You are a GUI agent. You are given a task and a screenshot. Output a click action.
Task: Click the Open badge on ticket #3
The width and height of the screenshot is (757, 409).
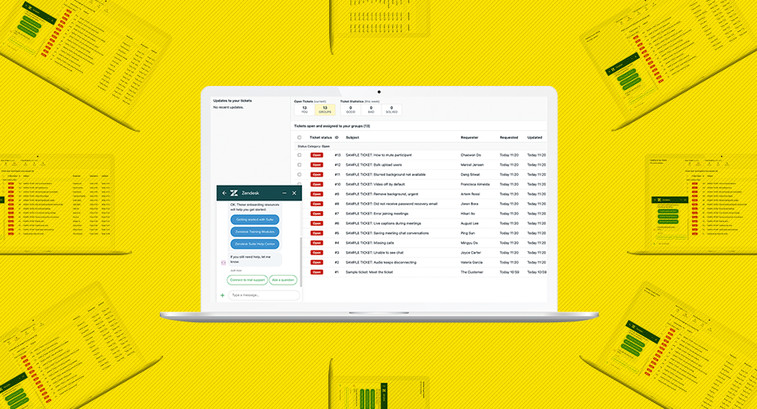(317, 253)
